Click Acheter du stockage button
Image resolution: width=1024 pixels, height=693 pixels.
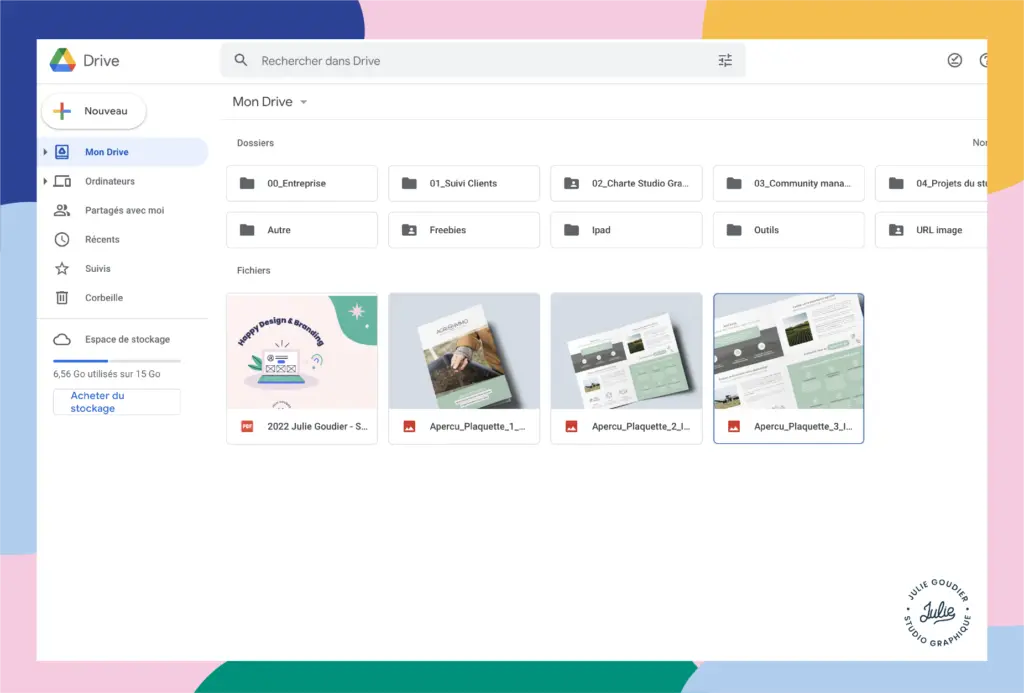[116, 402]
